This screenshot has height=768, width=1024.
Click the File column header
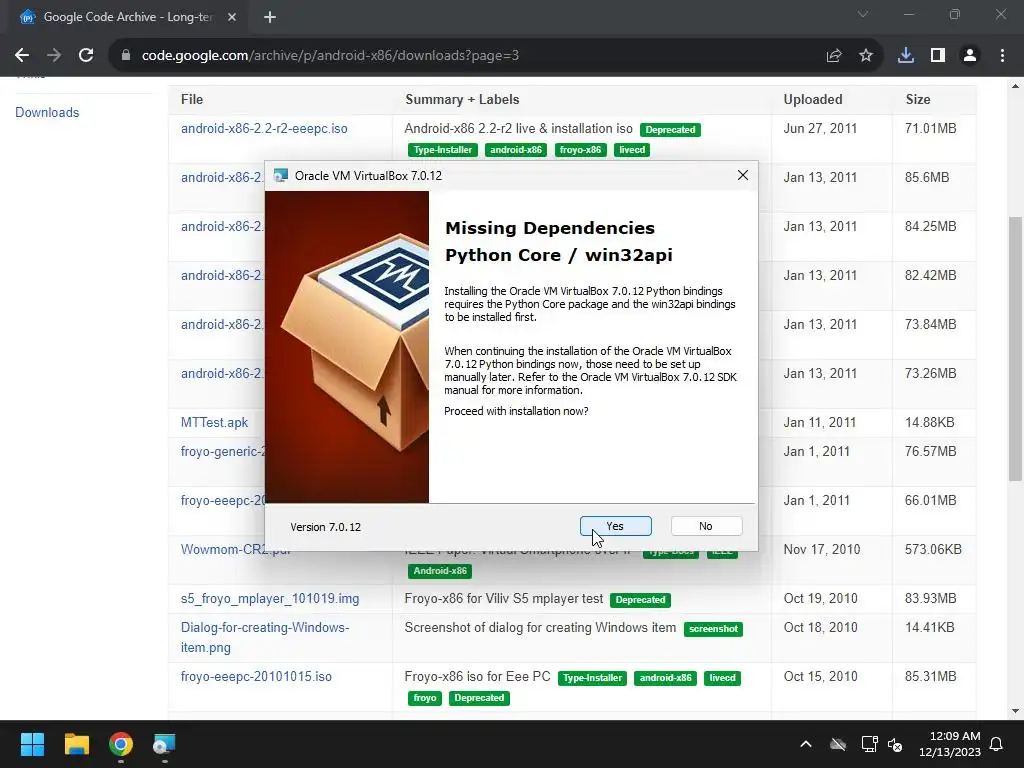pos(192,99)
